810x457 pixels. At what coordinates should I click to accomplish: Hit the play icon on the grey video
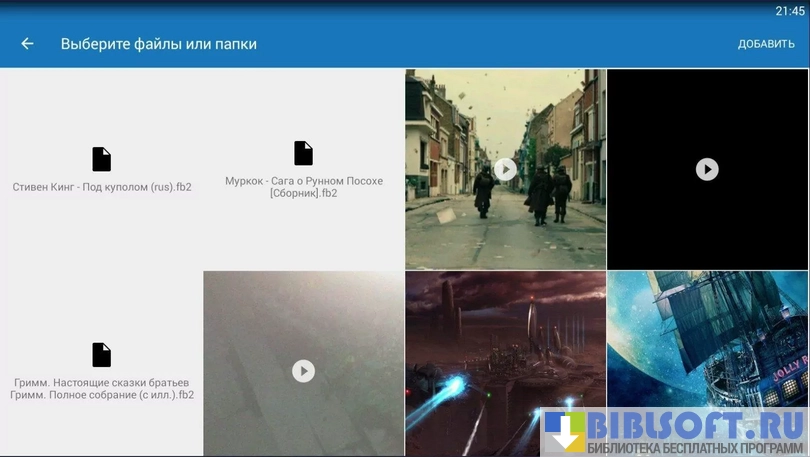click(x=303, y=371)
